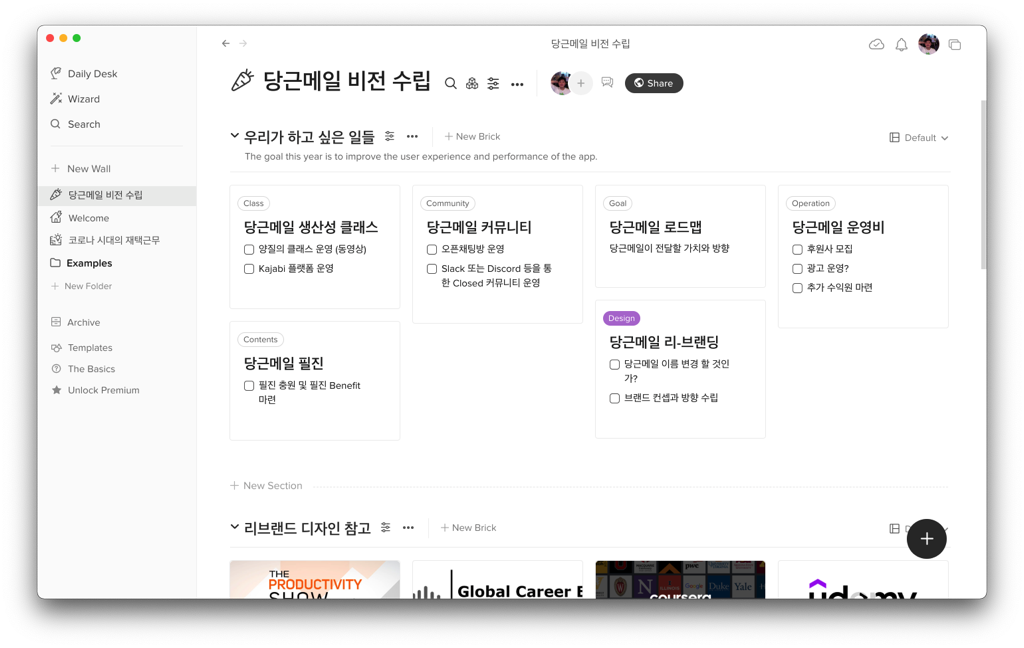Open settings sliders for 리브랜드 디자인 참고 section
Image resolution: width=1024 pixels, height=648 pixels.
click(385, 527)
